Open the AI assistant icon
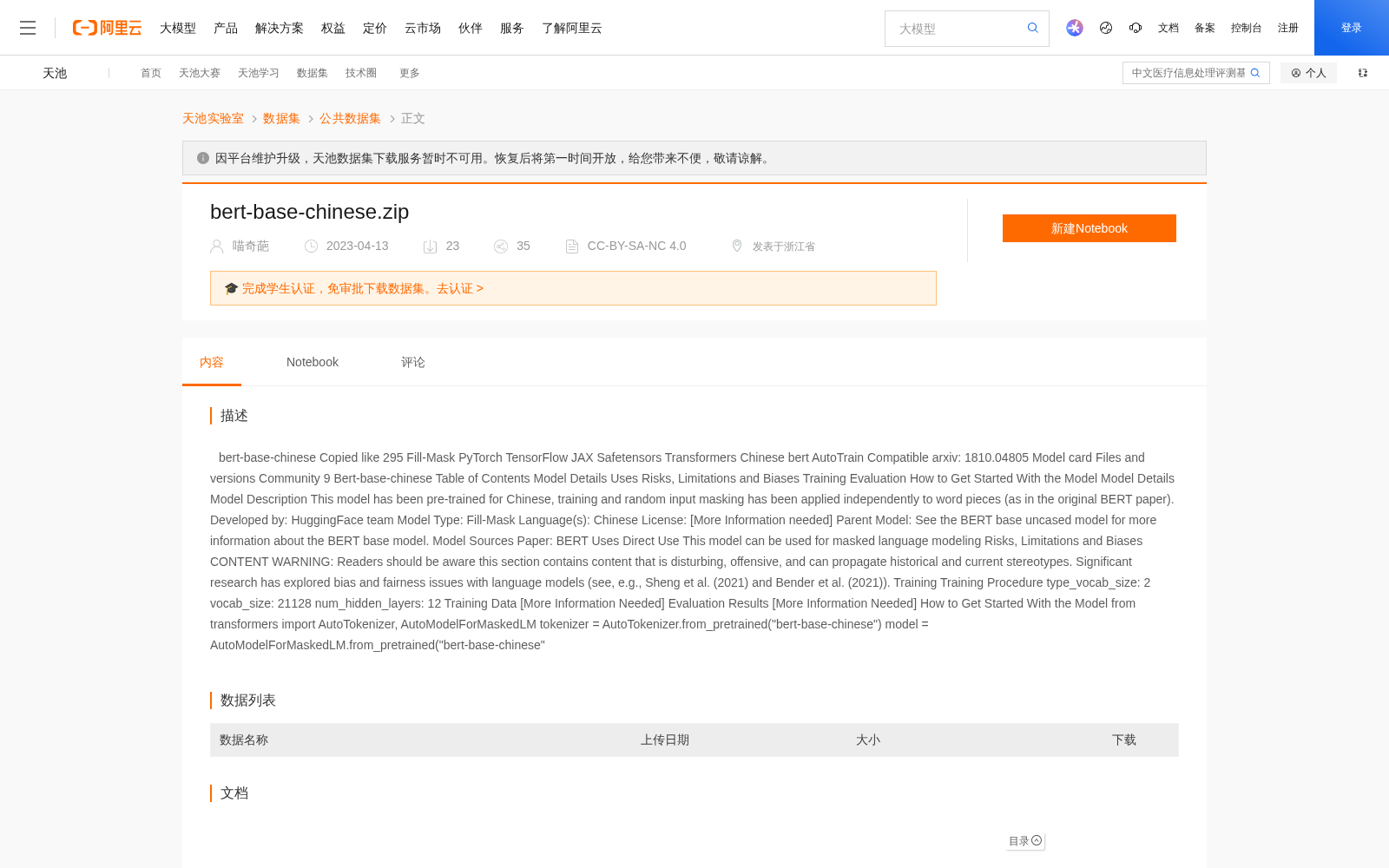 (1075, 28)
